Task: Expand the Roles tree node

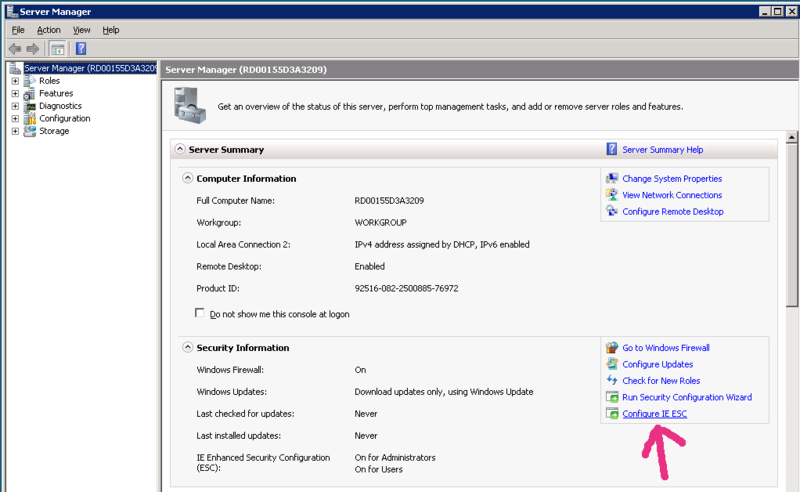Action: click(15, 81)
